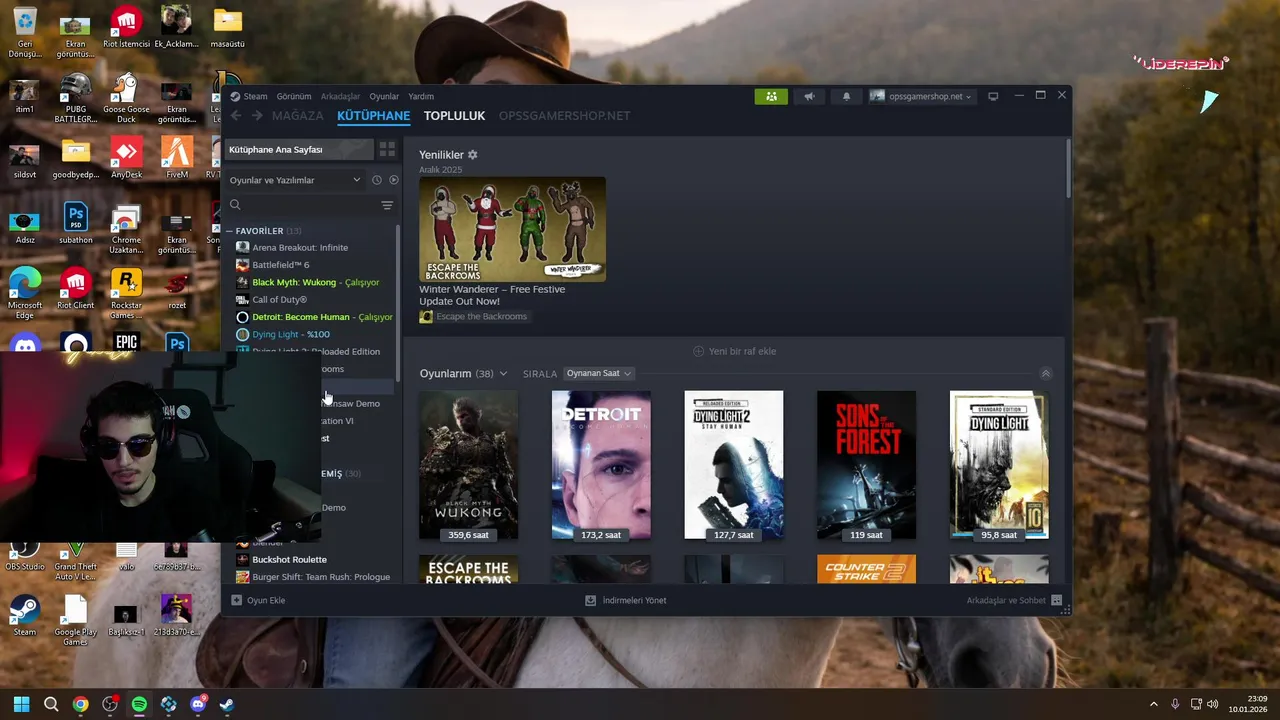Toggle the library collections grid view
The width and height of the screenshot is (1280, 720).
[387, 149]
